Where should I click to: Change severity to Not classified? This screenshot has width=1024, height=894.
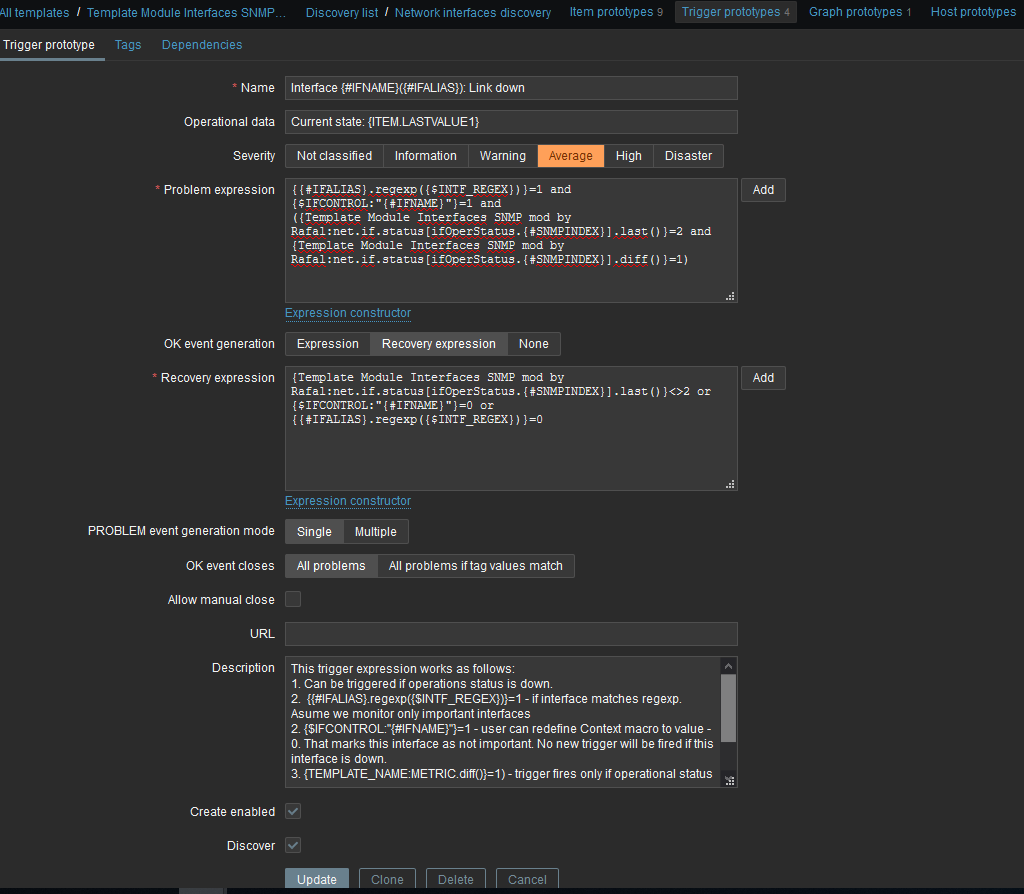[x=333, y=155]
